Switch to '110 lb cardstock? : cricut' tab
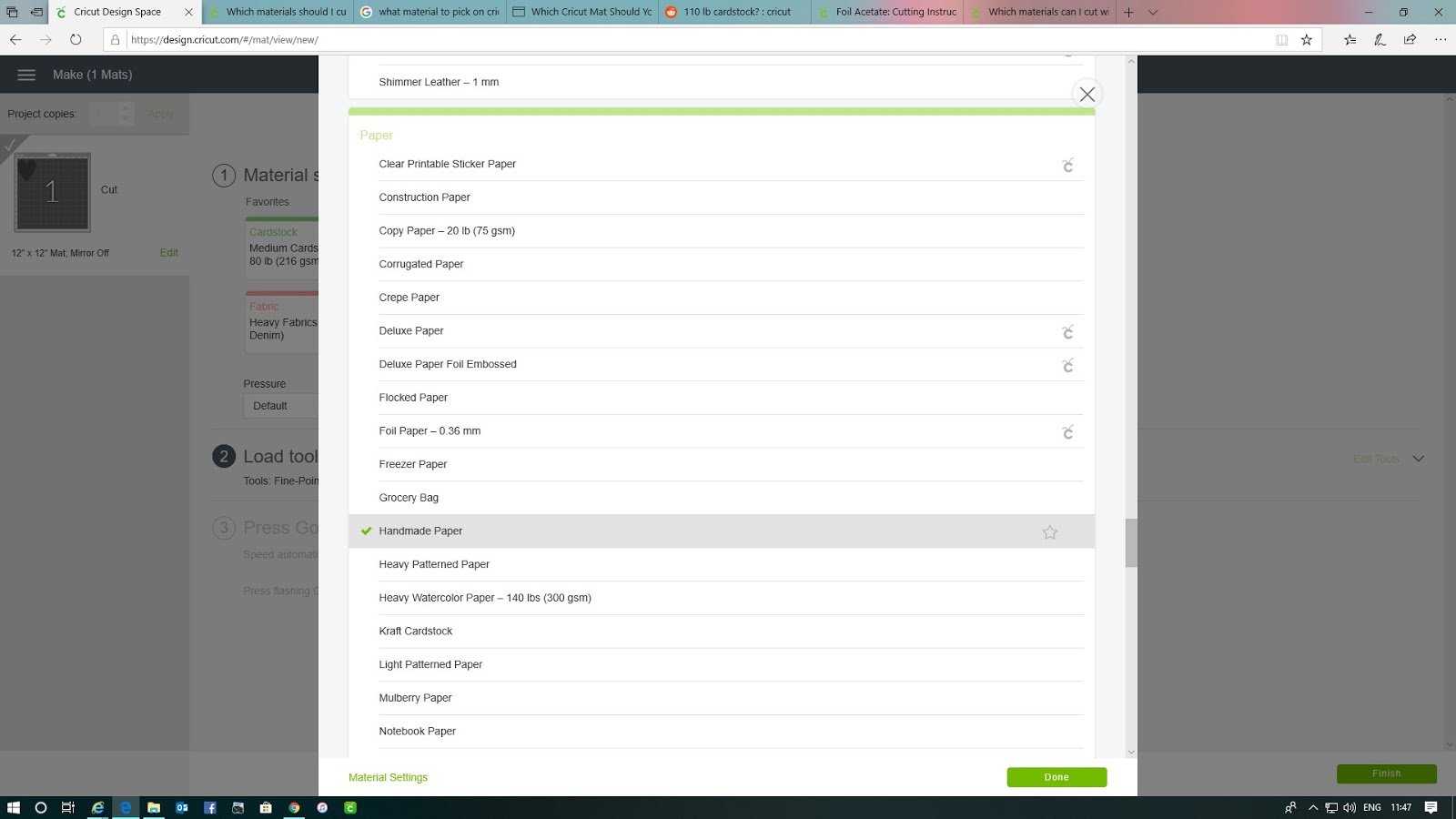This screenshot has height=819, width=1456. (735, 12)
